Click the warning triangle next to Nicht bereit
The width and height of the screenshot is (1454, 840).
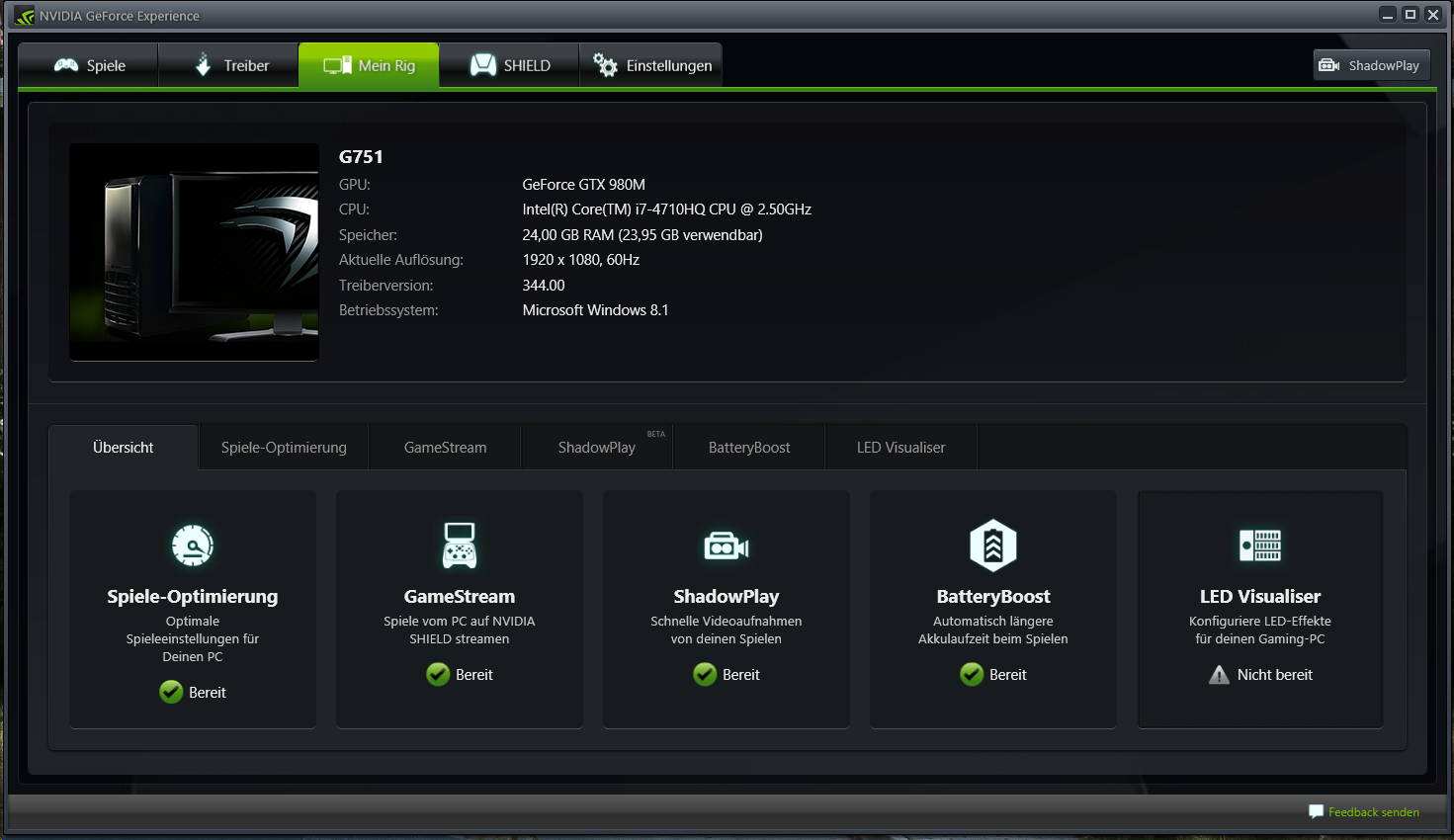click(1220, 674)
